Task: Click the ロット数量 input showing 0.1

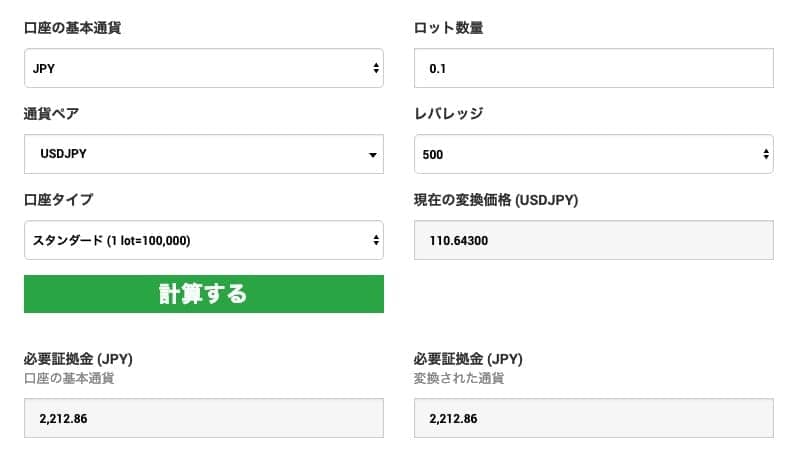Action: [x=593, y=68]
